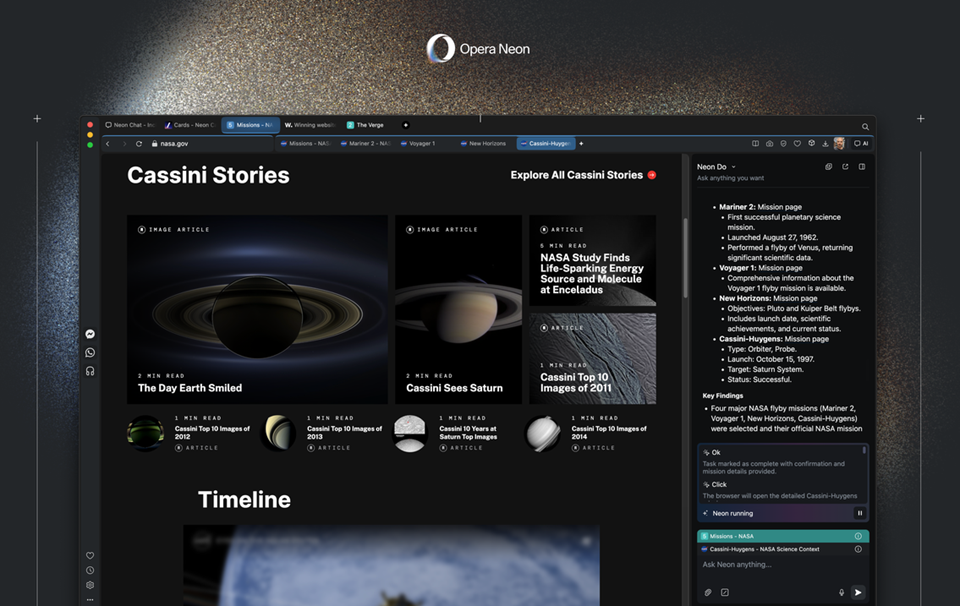This screenshot has width=960, height=606.
Task: Attach a file with the paperclip icon
Action: click(708, 592)
